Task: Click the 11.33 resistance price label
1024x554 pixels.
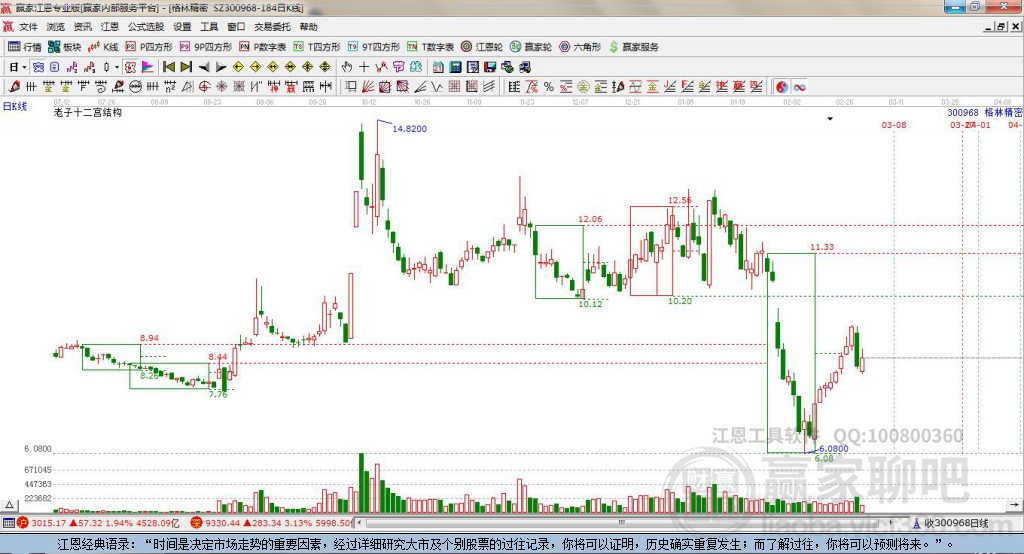Action: tap(822, 246)
